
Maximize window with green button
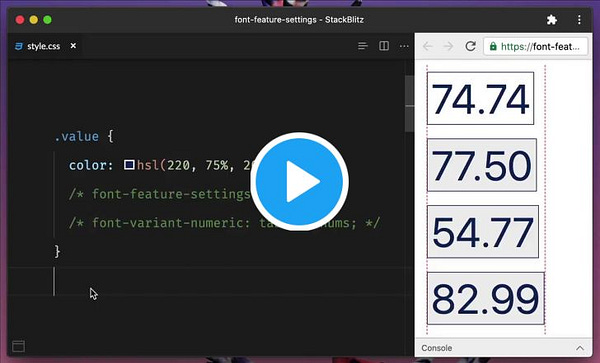(47, 20)
